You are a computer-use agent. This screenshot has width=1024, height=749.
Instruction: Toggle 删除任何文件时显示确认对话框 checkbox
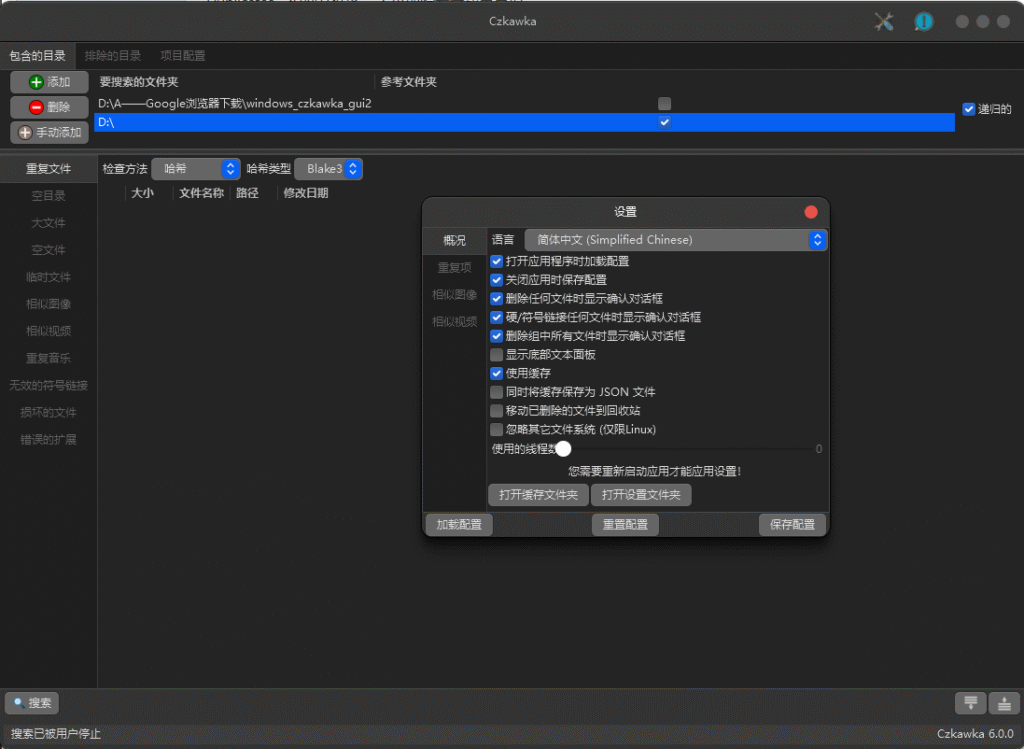[x=496, y=298]
